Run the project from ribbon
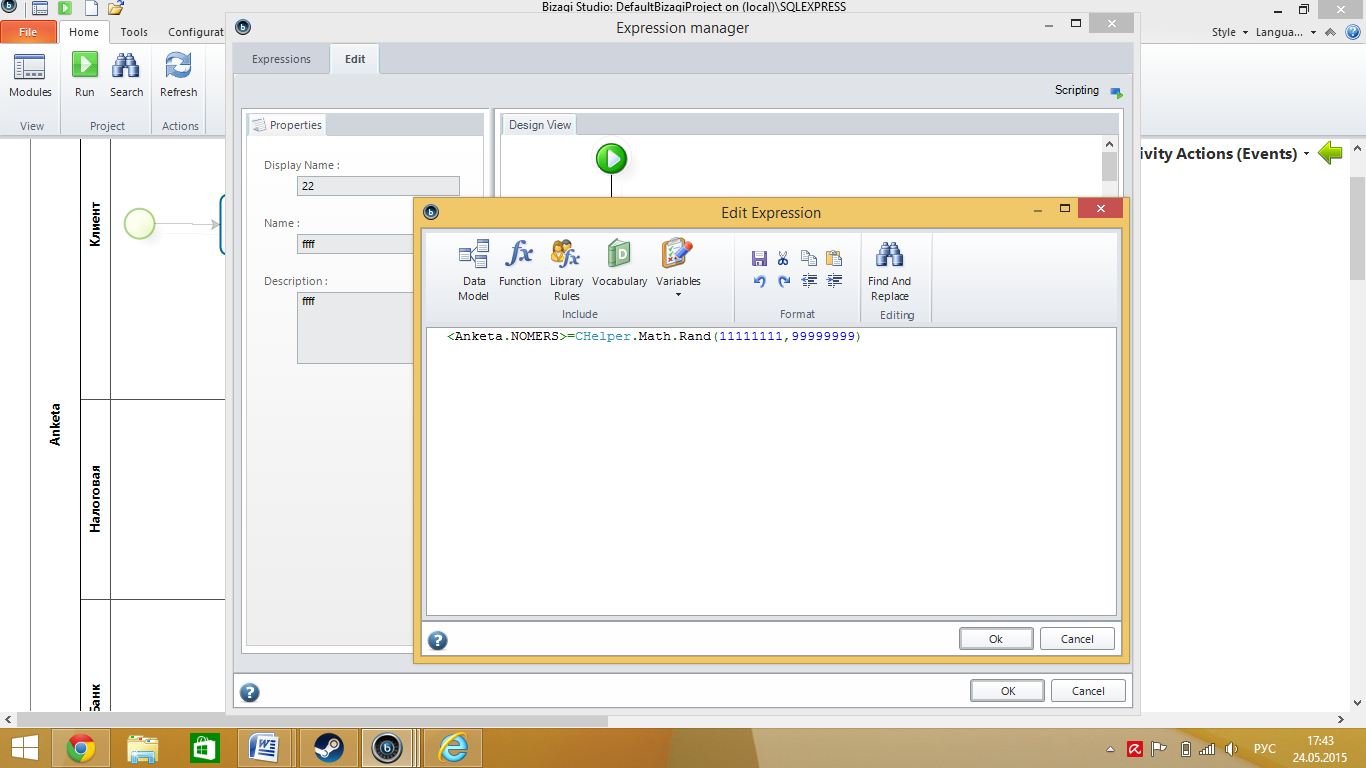Screen dimensions: 1366x768 tap(85, 76)
